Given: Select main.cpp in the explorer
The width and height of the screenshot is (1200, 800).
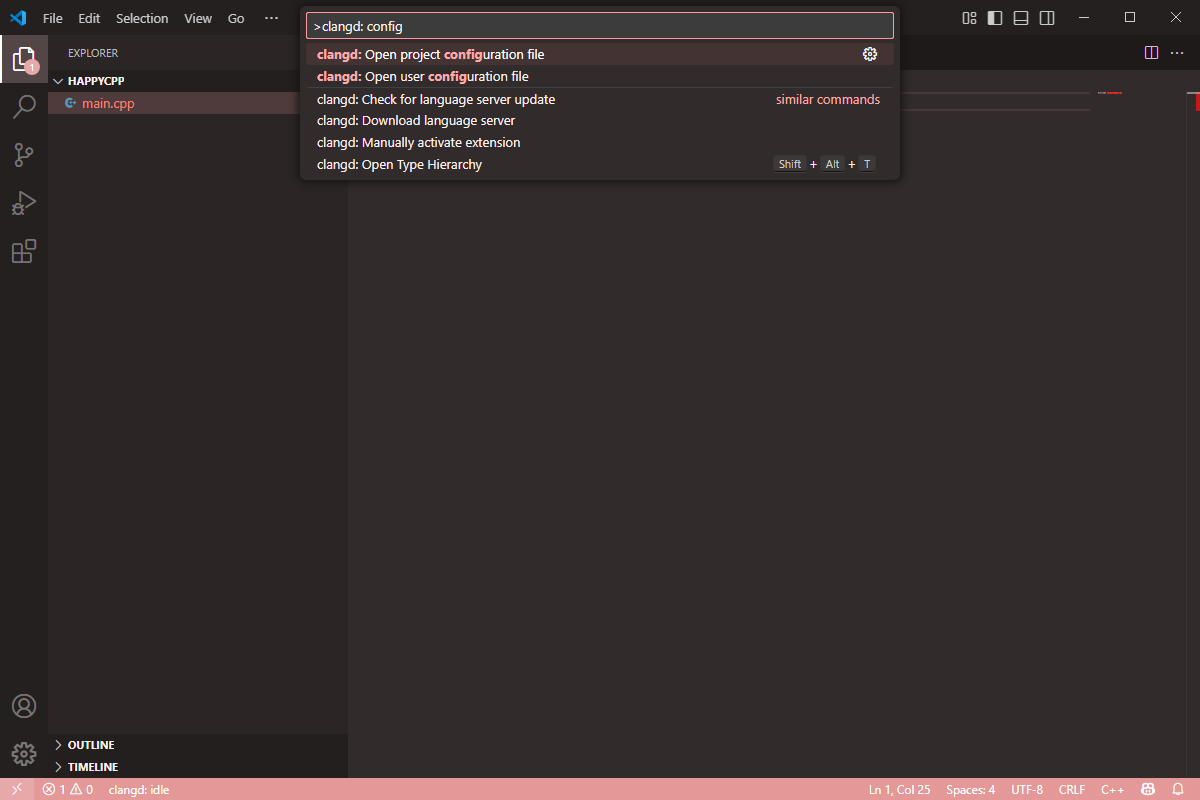Looking at the screenshot, I should click(x=198, y=103).
